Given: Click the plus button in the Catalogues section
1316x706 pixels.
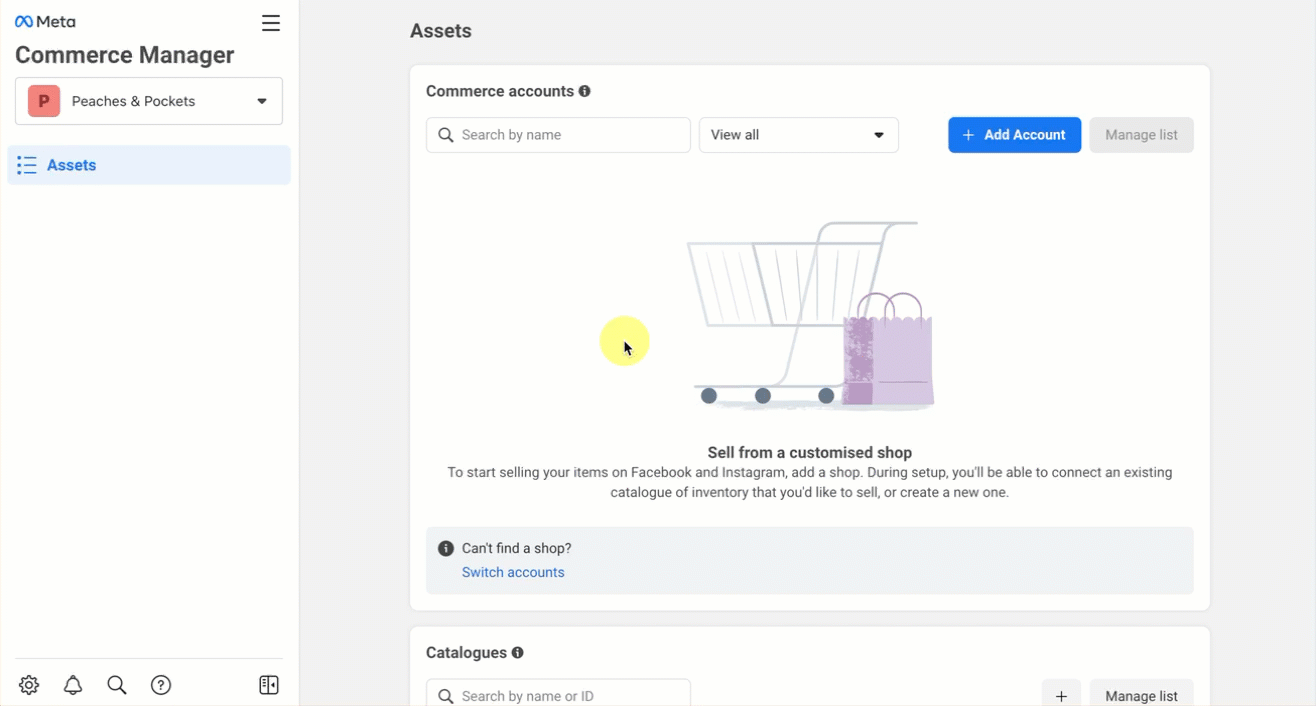Looking at the screenshot, I should point(1061,695).
